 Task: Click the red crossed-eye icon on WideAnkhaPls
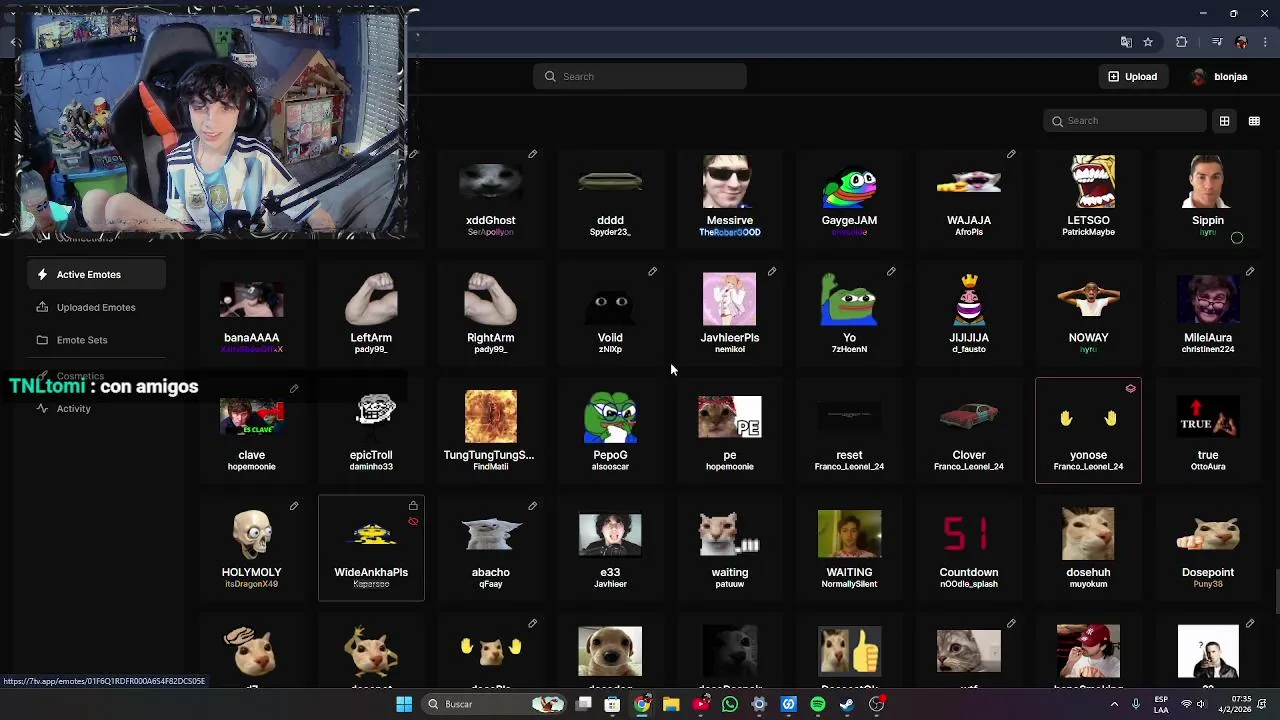point(413,521)
